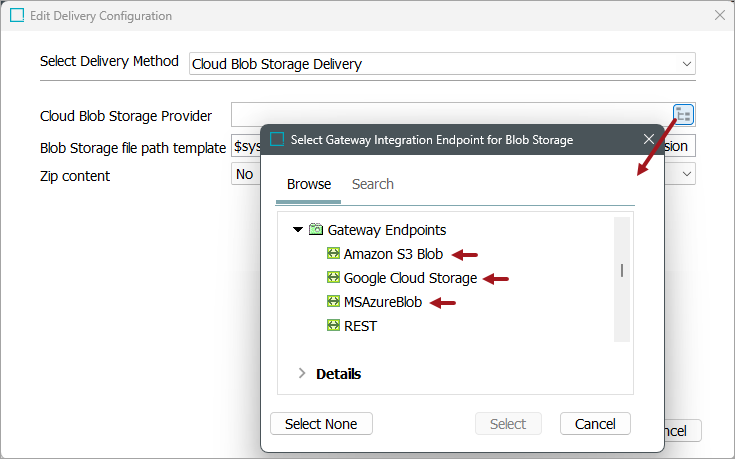Click the Blob Storage file path template field
The image size is (735, 459).
point(246,147)
